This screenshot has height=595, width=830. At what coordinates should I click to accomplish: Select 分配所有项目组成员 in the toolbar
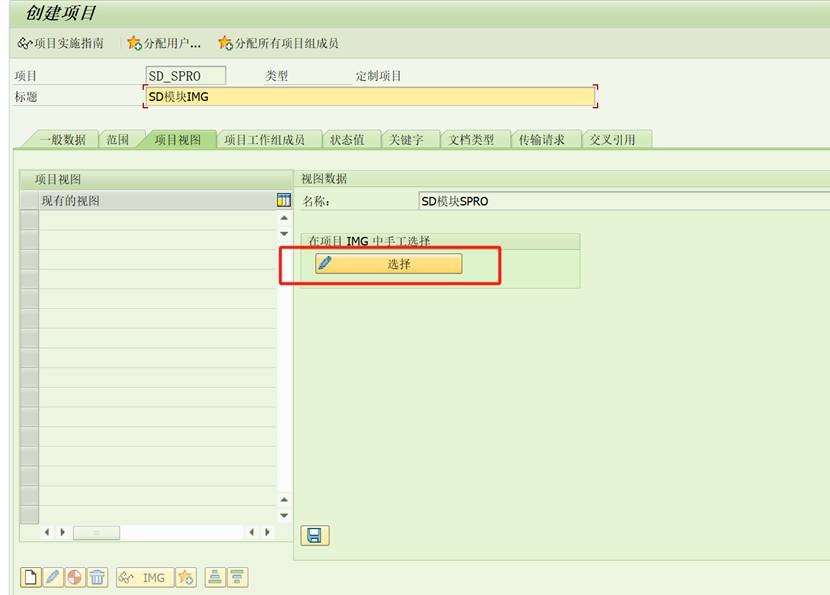[280, 43]
